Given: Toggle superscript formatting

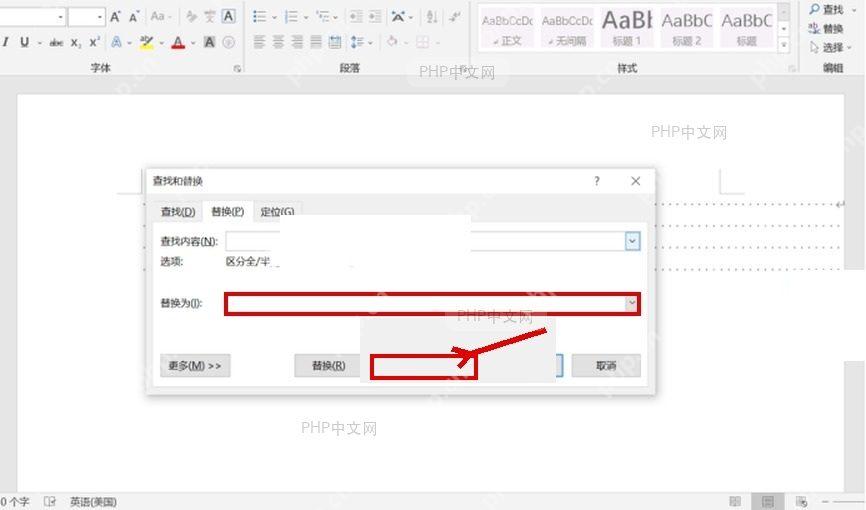Looking at the screenshot, I should tap(94, 42).
